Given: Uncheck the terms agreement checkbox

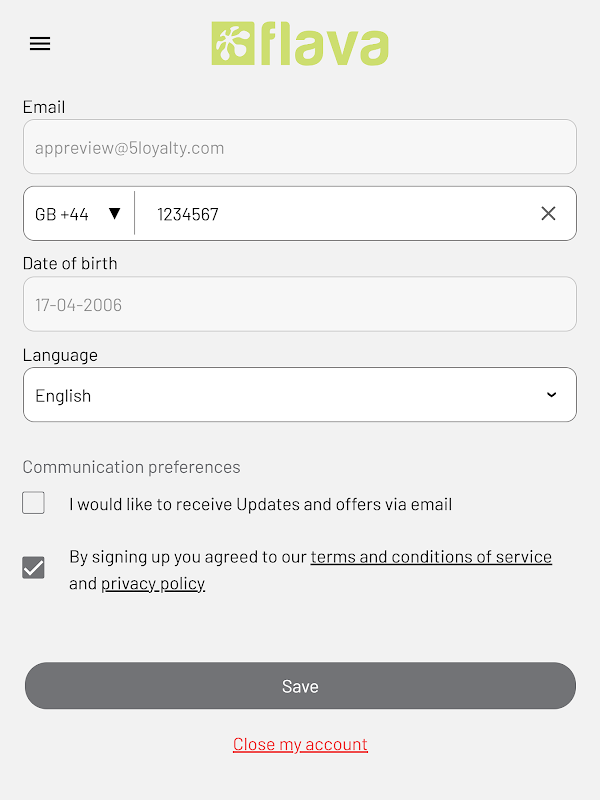Looking at the screenshot, I should point(34,568).
